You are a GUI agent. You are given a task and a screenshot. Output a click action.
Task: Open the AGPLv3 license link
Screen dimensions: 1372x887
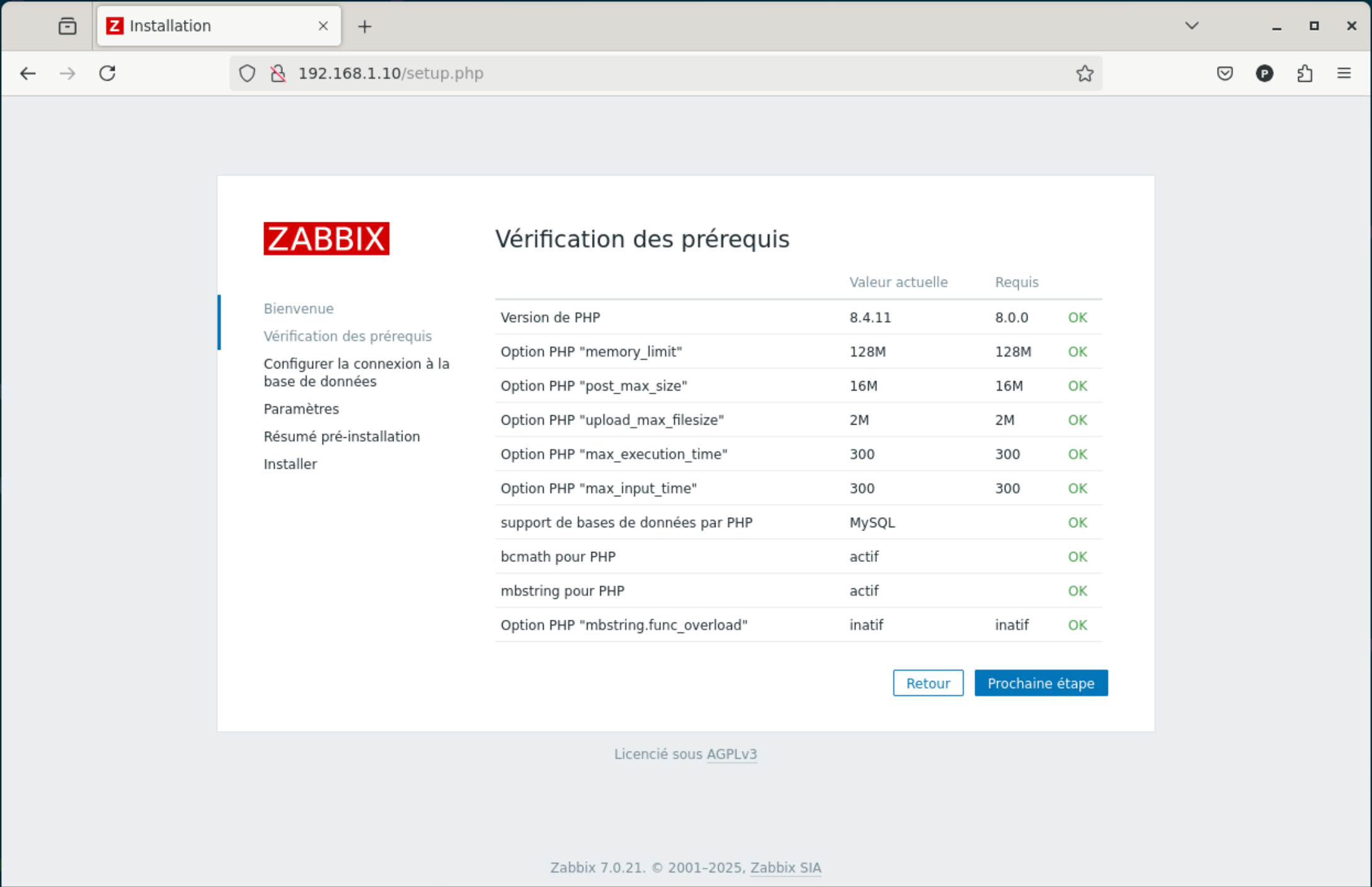click(732, 754)
